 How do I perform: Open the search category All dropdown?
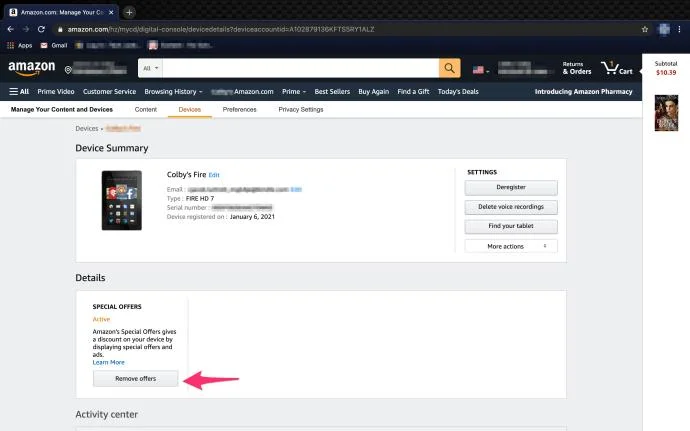click(150, 68)
